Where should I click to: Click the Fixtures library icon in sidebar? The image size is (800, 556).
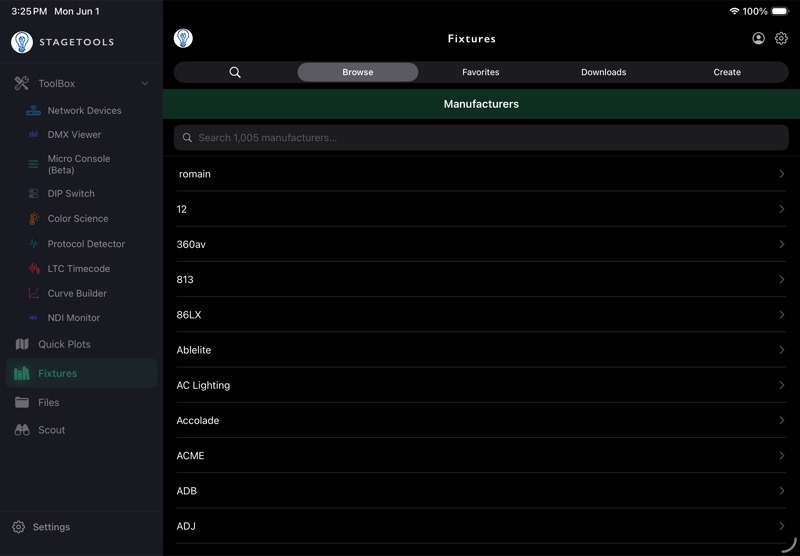tap(21, 373)
